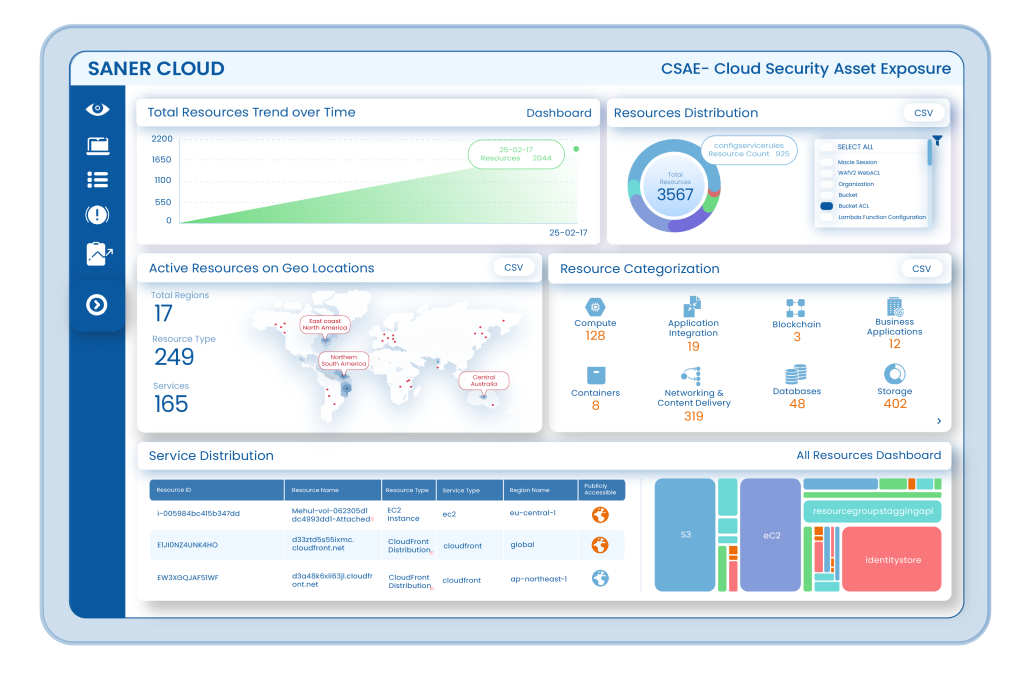This screenshot has width=1024, height=683.
Task: Click the d33ztd5s55ixmc.cloudfront.net resource name
Action: pos(323,544)
